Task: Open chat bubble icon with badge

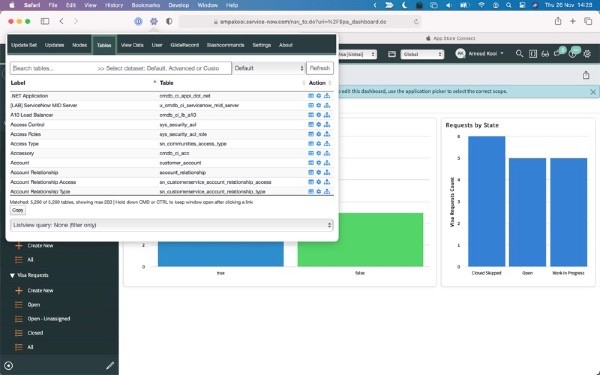Action: pyautogui.click(x=558, y=53)
